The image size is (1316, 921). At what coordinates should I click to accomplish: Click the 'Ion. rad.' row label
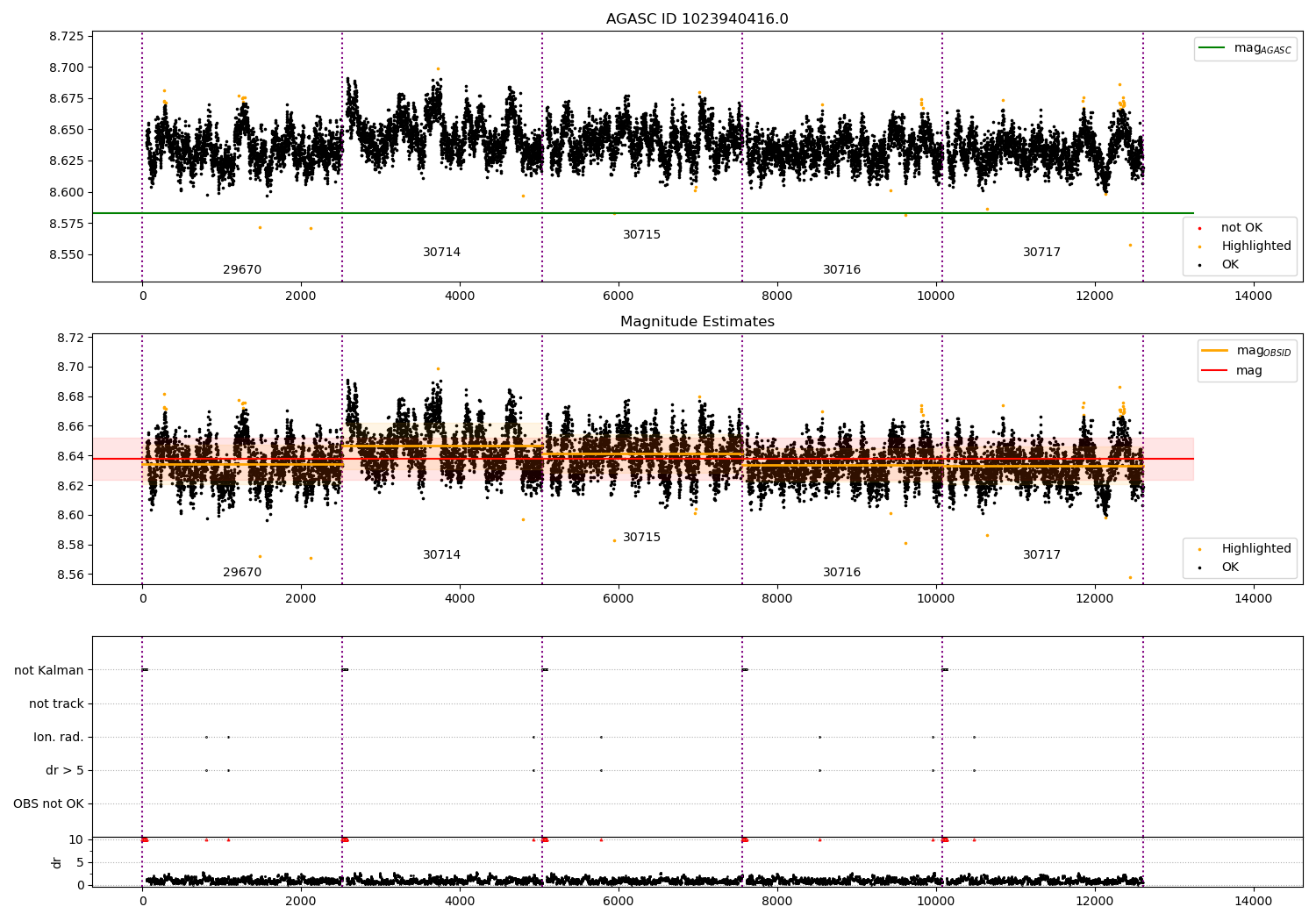[59, 738]
